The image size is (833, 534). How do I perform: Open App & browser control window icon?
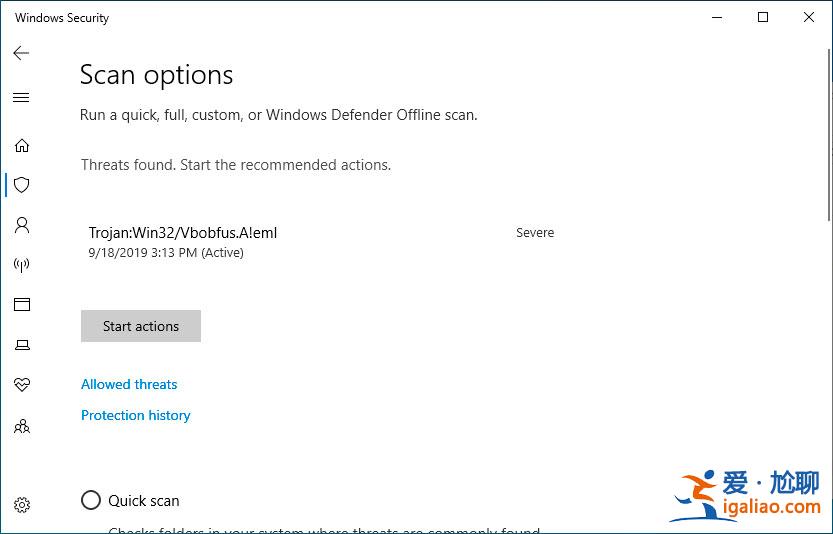pyautogui.click(x=22, y=304)
